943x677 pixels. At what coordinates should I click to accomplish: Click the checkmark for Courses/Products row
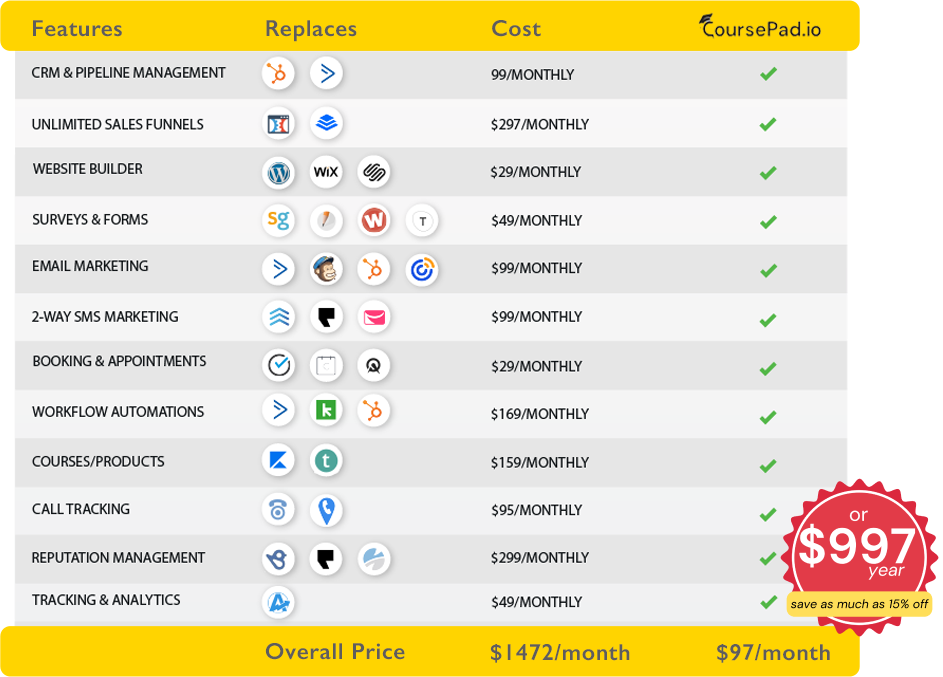(768, 465)
